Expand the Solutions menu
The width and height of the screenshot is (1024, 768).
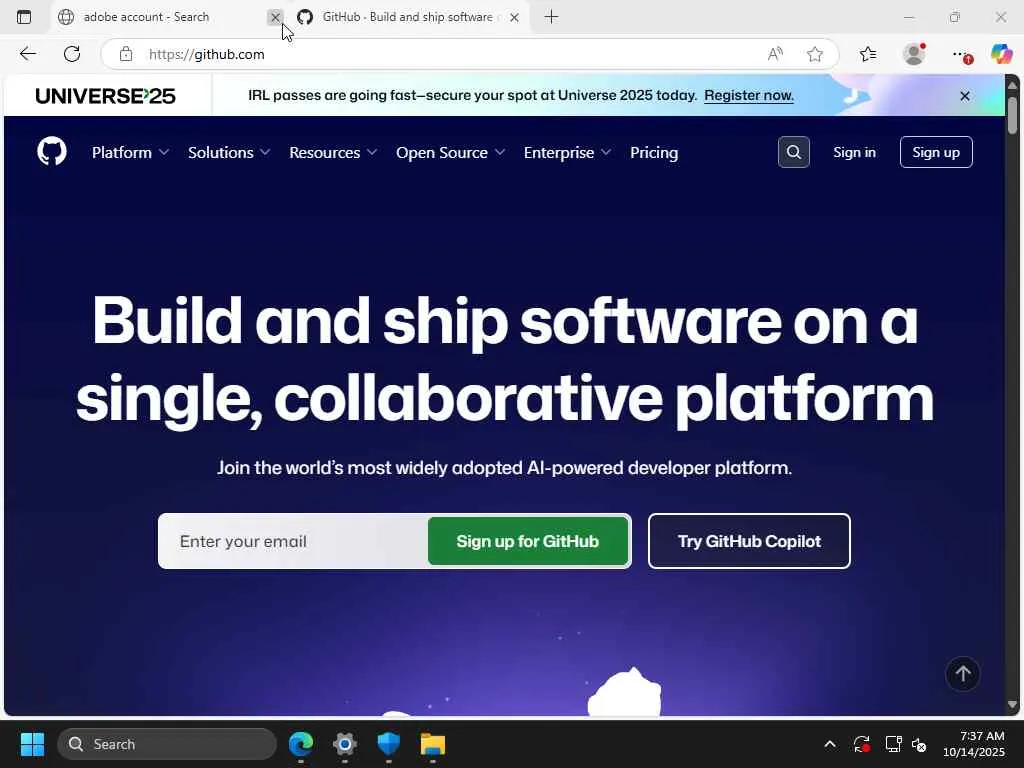coord(229,152)
